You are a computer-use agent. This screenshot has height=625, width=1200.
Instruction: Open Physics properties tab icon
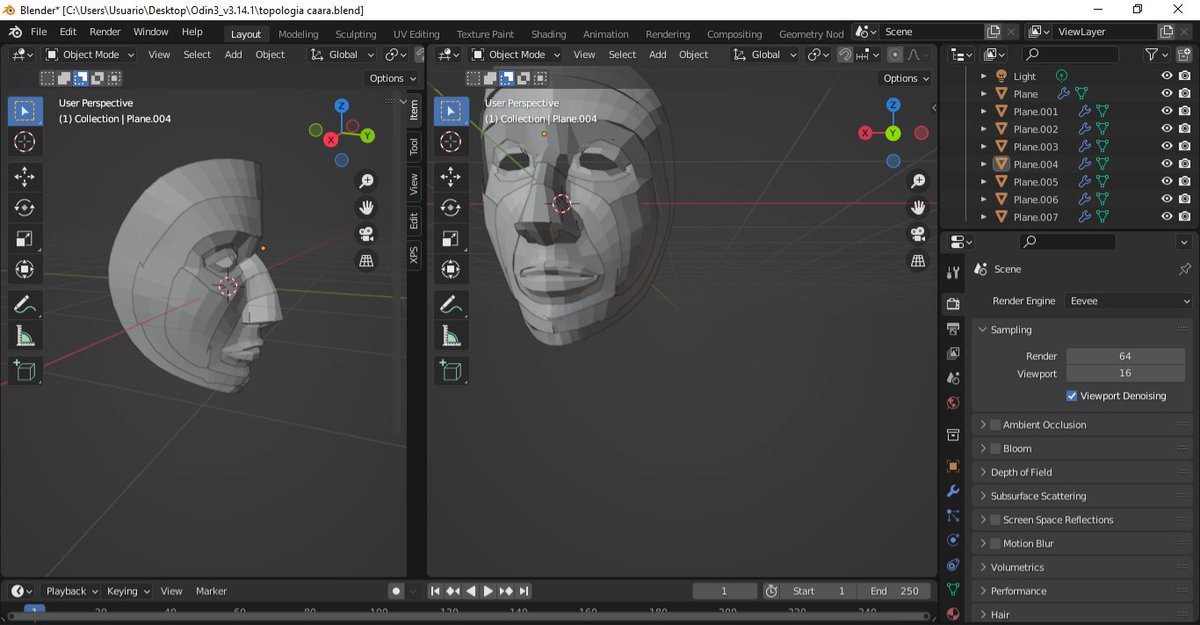(x=953, y=540)
